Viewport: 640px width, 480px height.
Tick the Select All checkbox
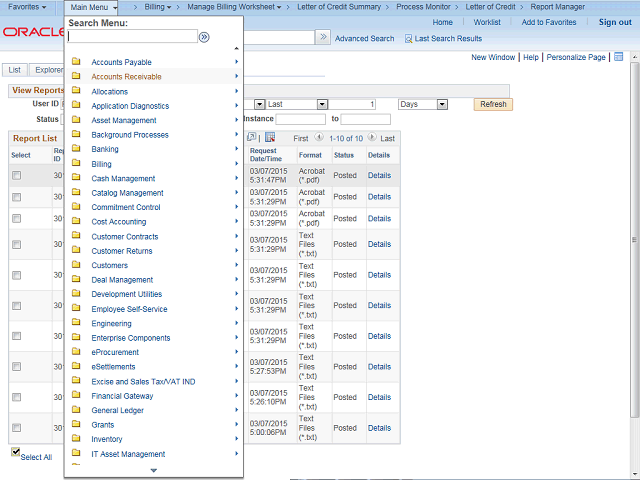(x=16, y=452)
